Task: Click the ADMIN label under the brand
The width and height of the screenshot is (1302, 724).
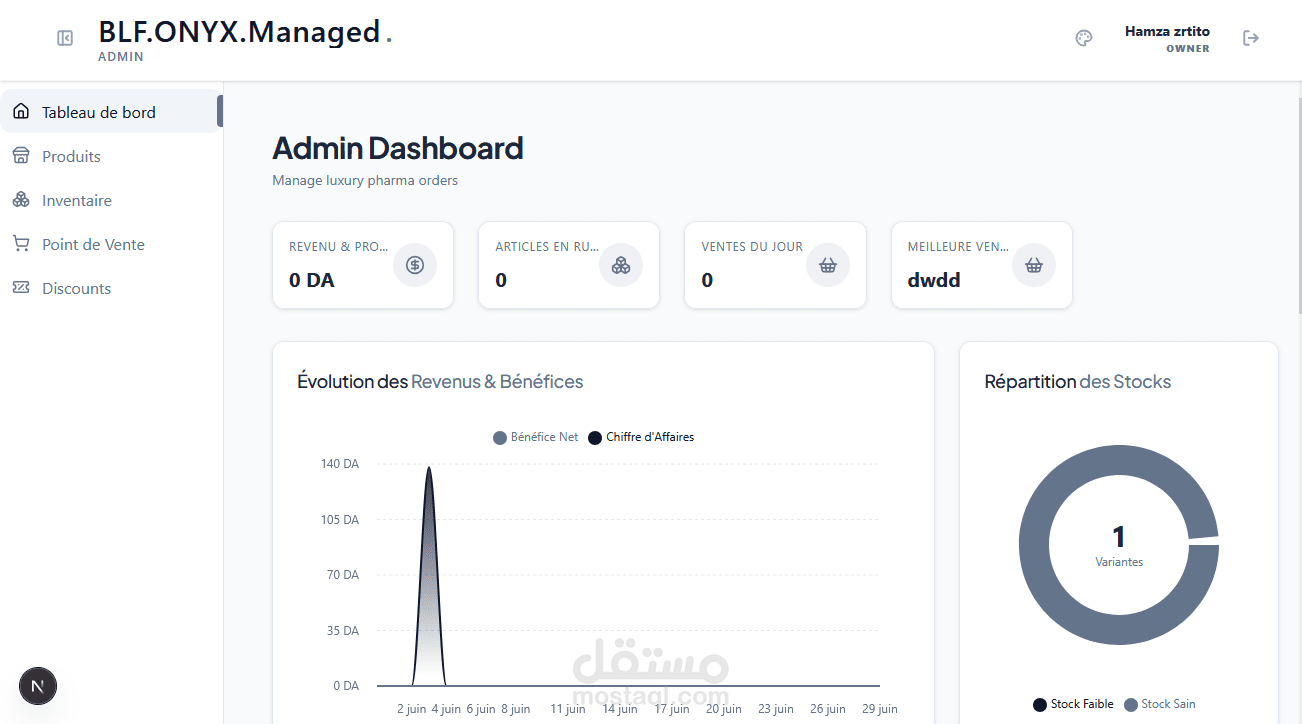Action: click(121, 57)
